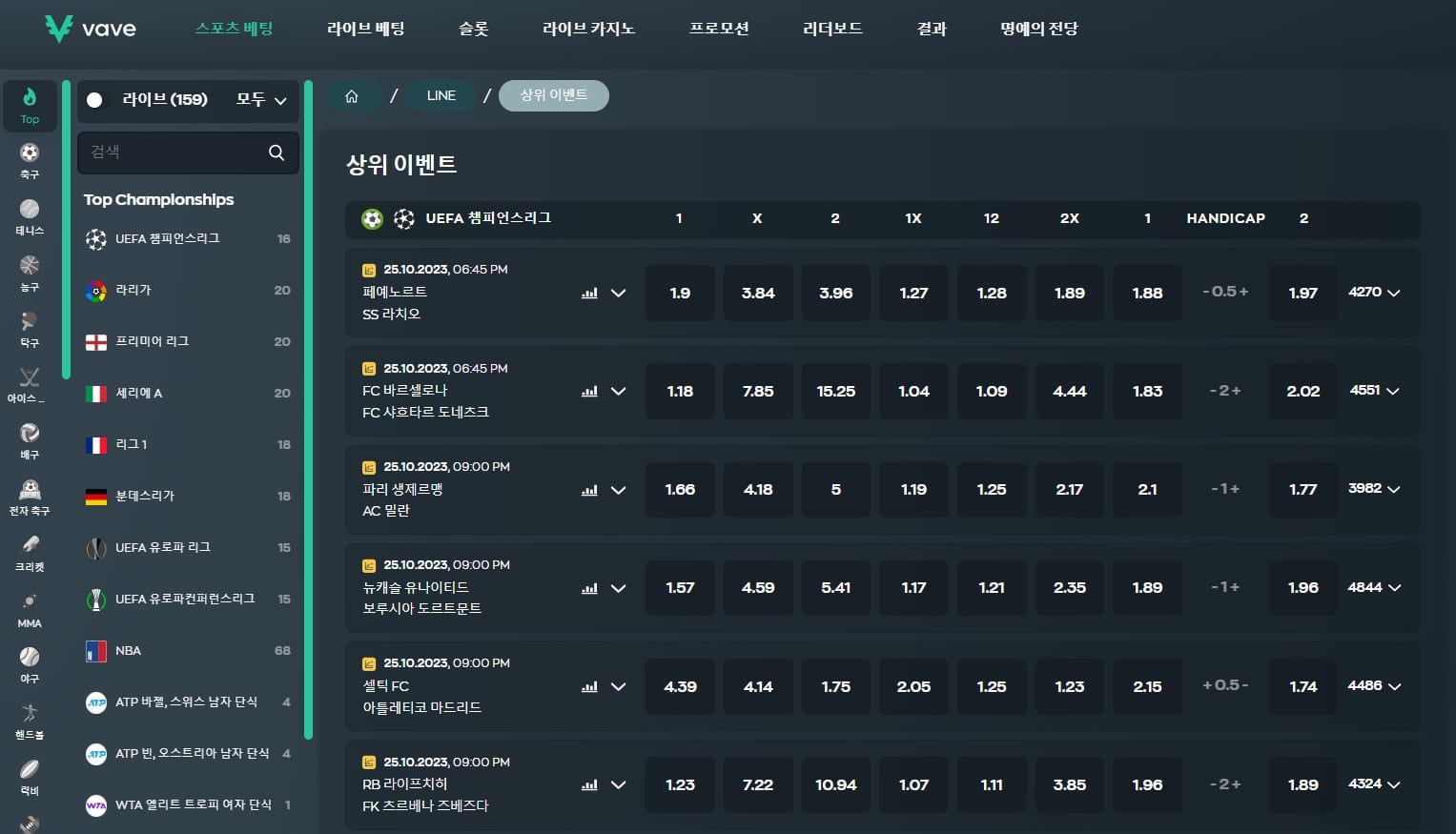
Task: Bet on odds 1.9 for 페예노르트 win
Action: click(x=680, y=294)
